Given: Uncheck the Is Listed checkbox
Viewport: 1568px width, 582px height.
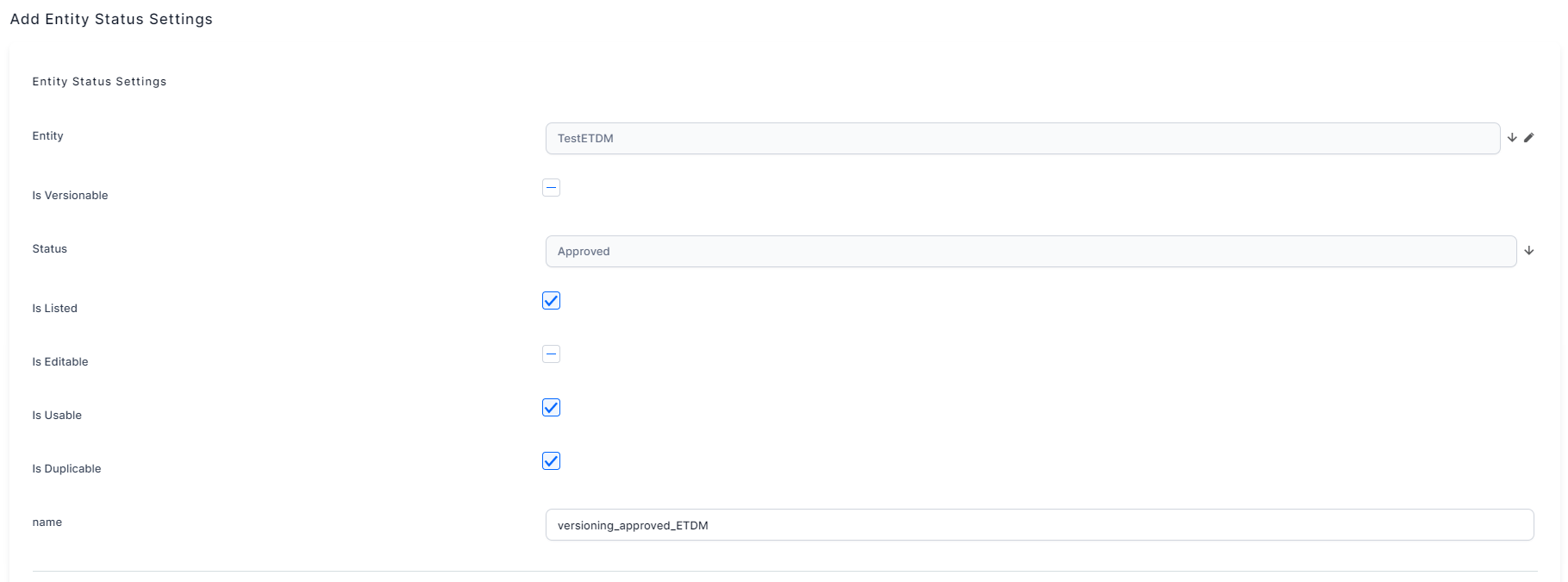Looking at the screenshot, I should [x=551, y=301].
